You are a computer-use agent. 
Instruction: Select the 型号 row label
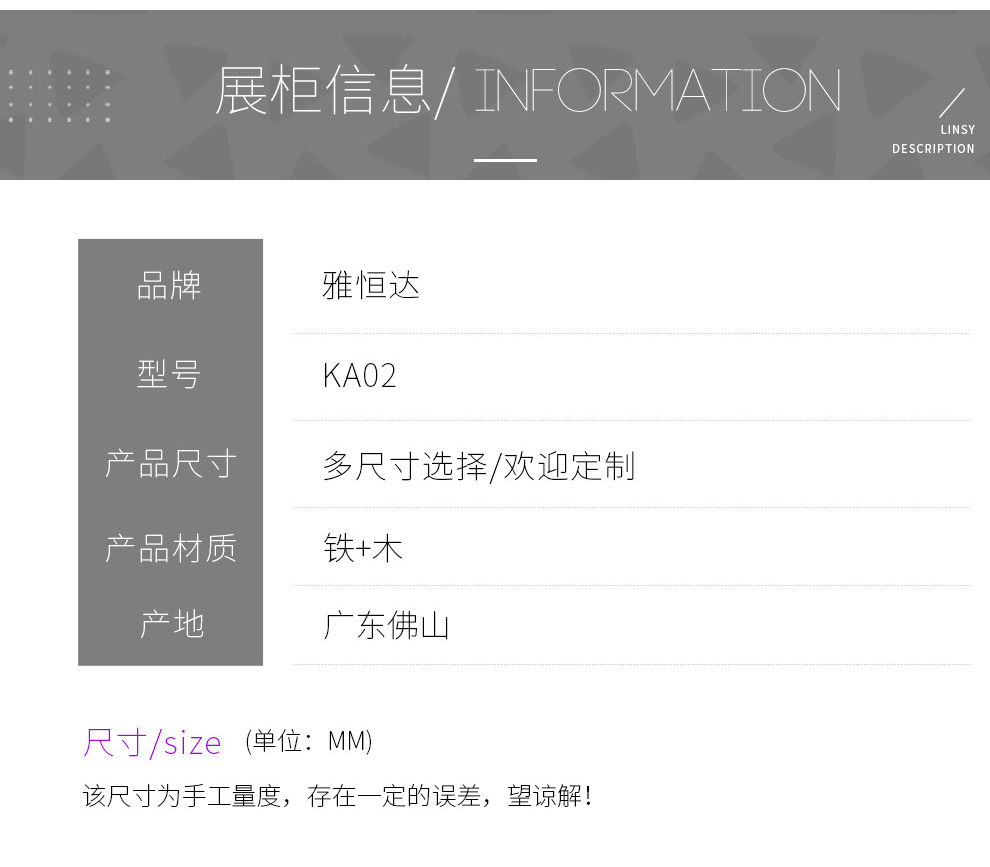coord(170,374)
